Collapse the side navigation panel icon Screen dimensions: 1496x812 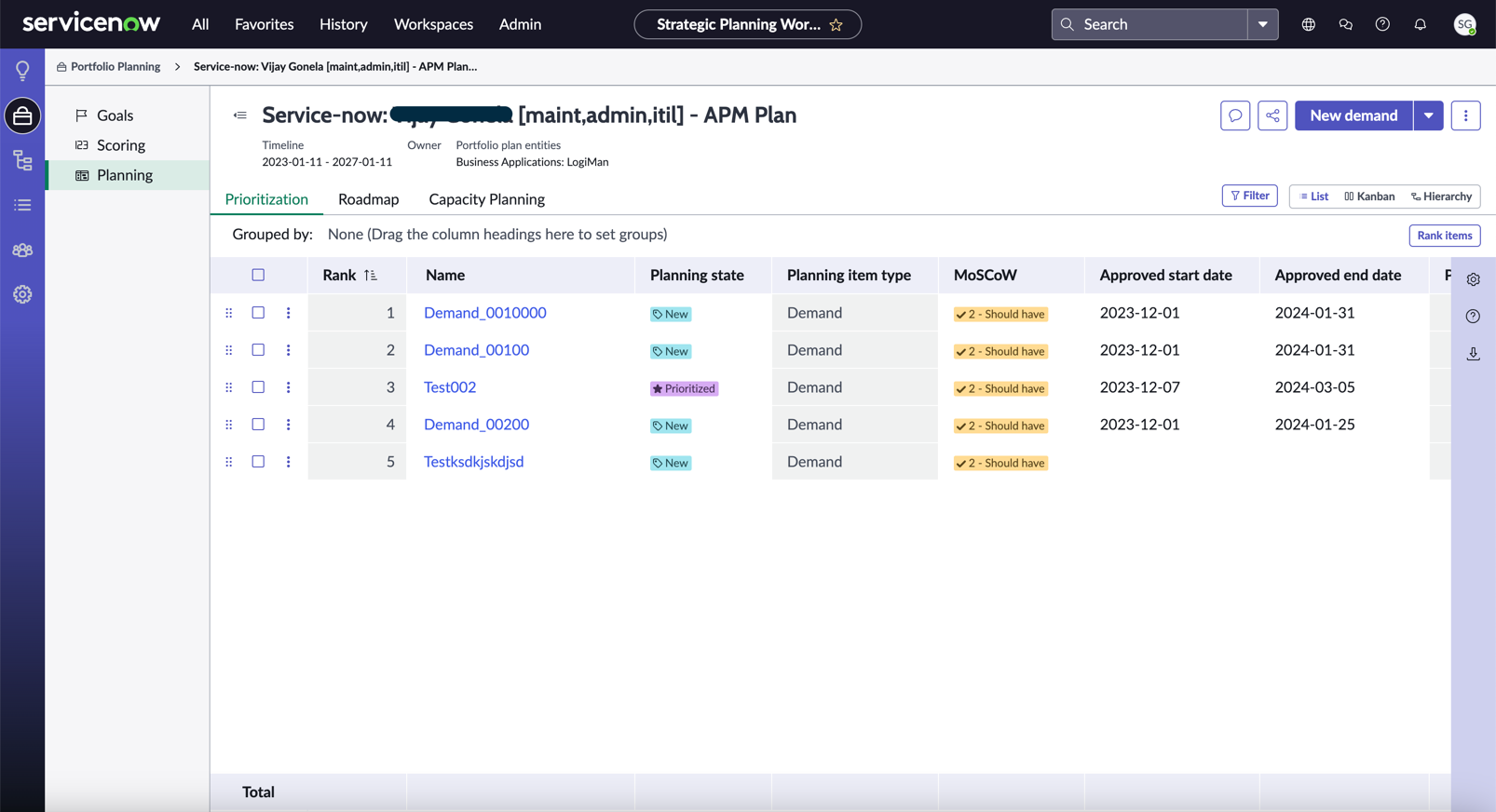(x=240, y=115)
